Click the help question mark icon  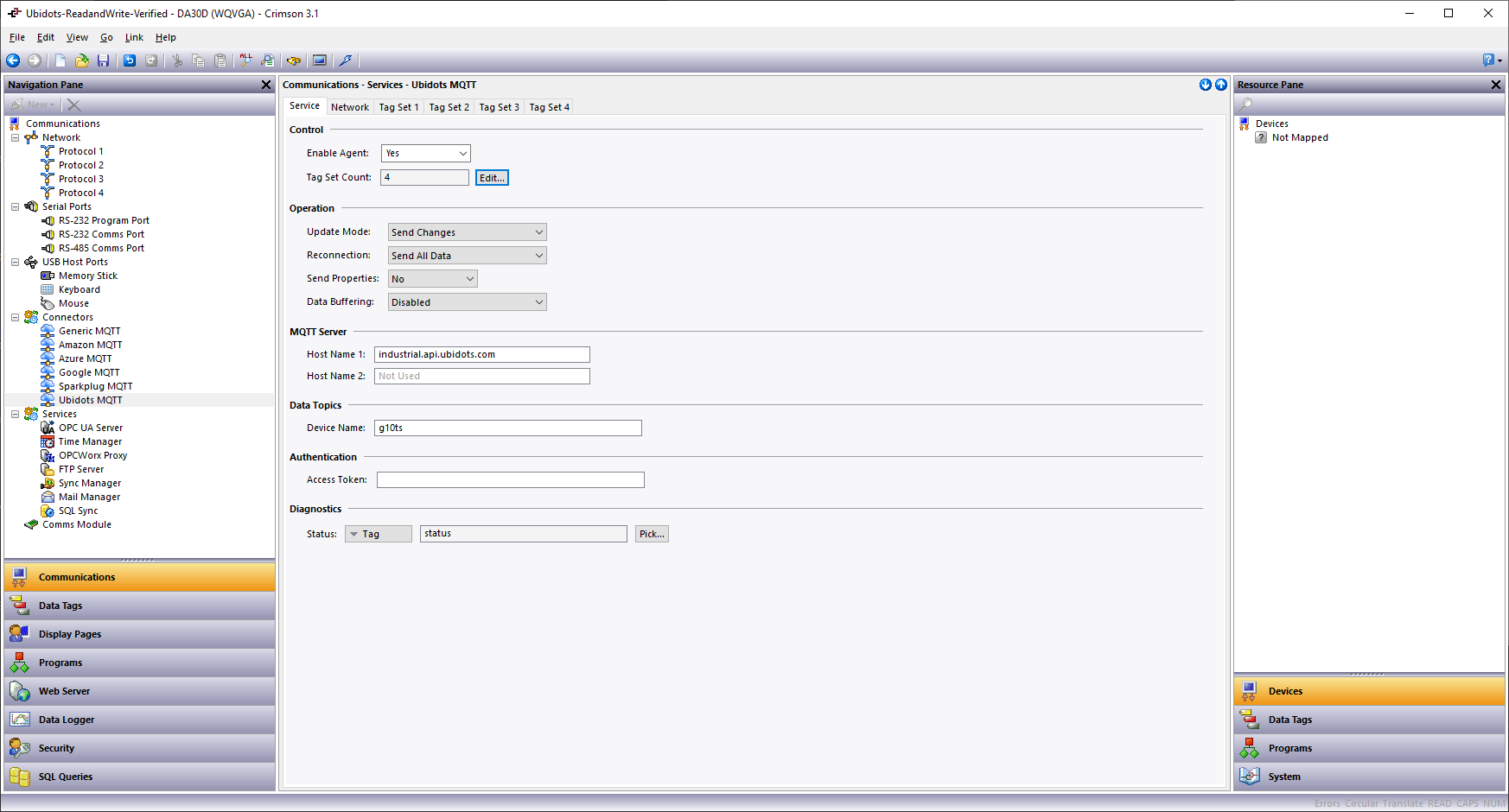tap(1488, 60)
